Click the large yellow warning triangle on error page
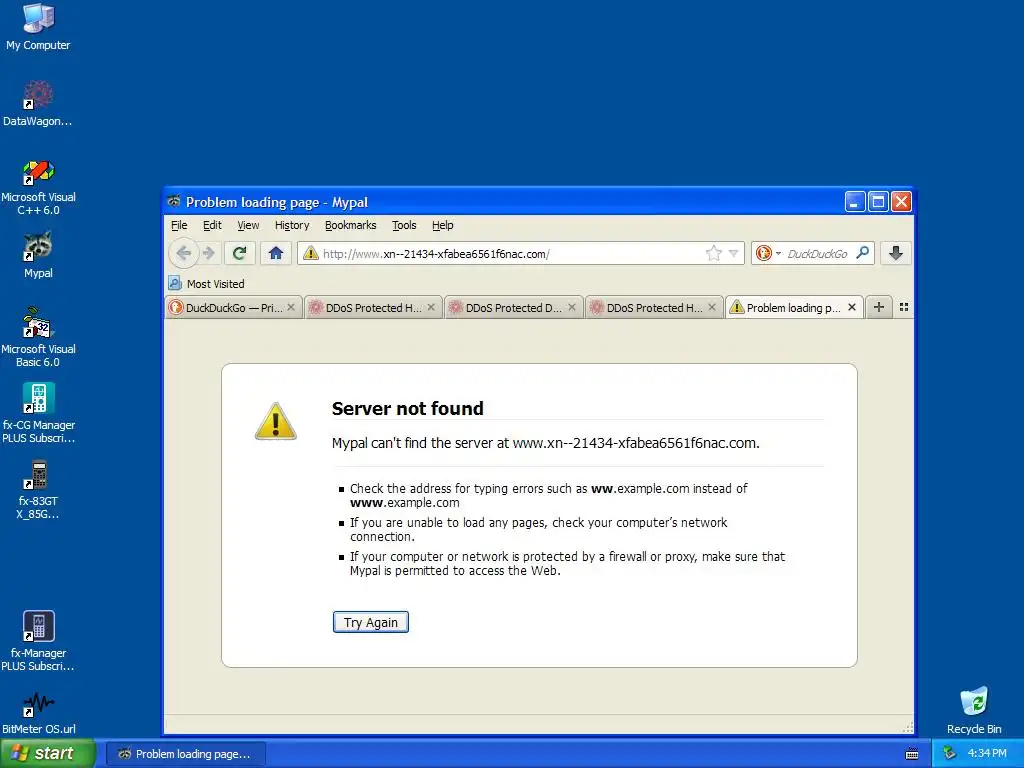This screenshot has height=768, width=1024. [276, 422]
